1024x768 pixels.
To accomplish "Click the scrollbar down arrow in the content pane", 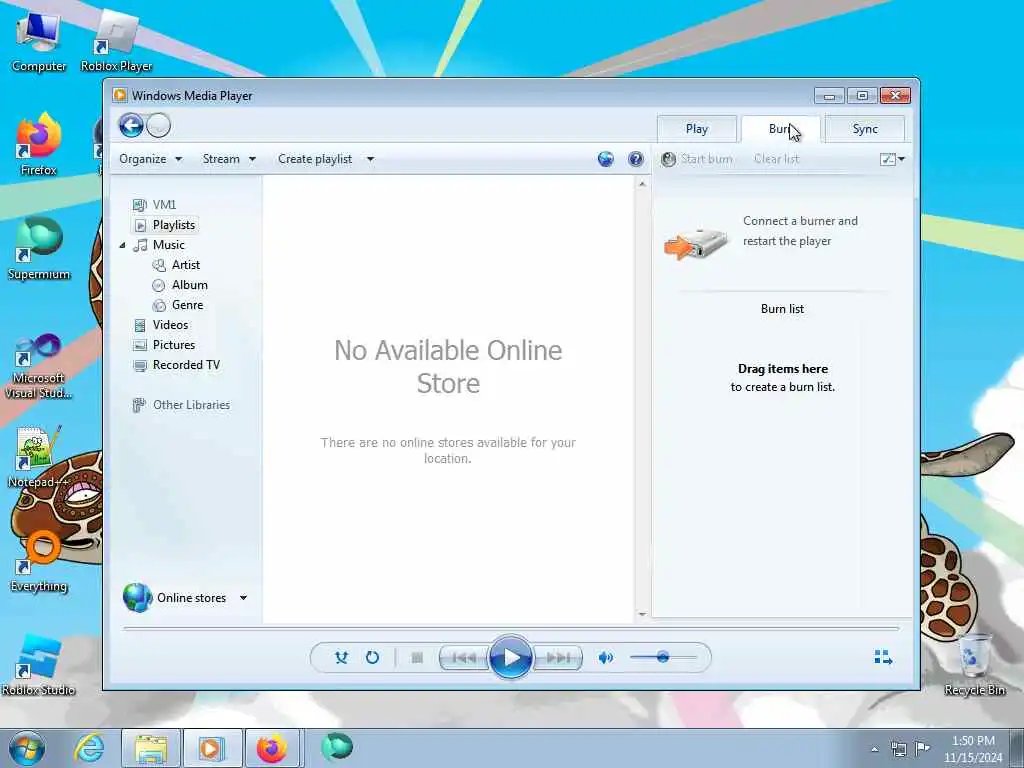I will coord(642,614).
